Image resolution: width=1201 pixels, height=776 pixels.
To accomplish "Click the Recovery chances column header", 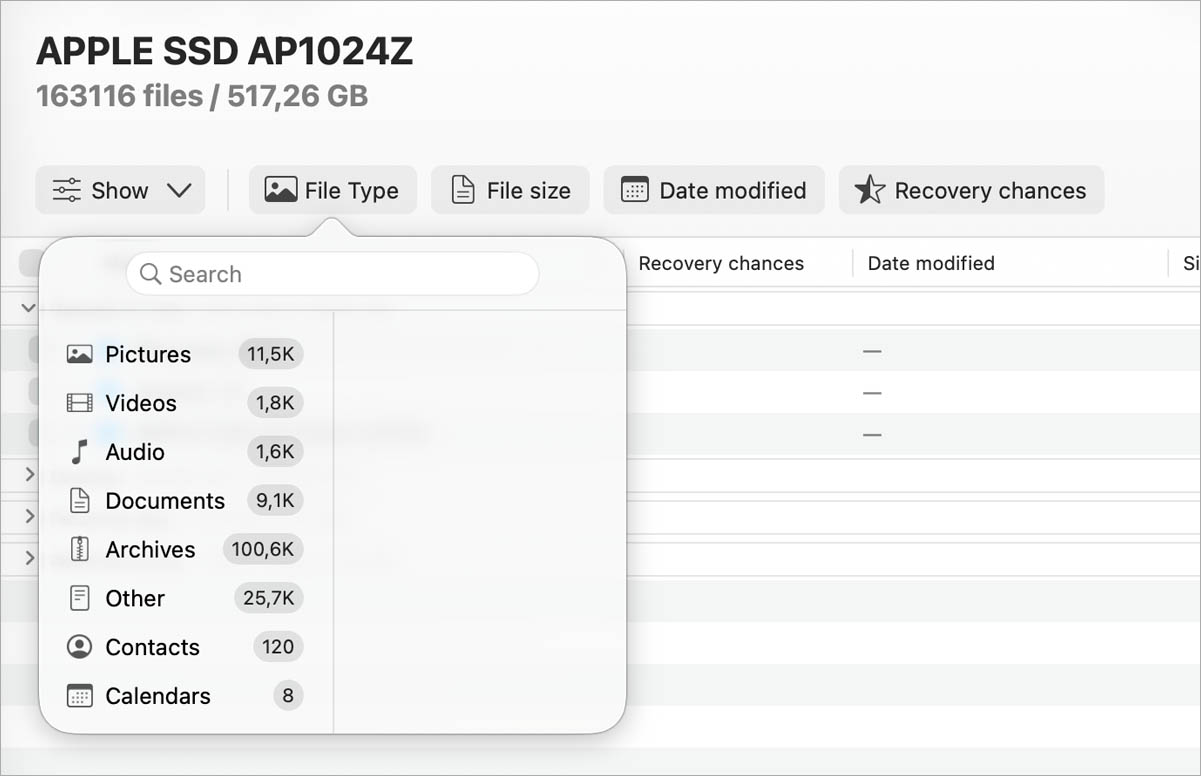I will [x=722, y=263].
